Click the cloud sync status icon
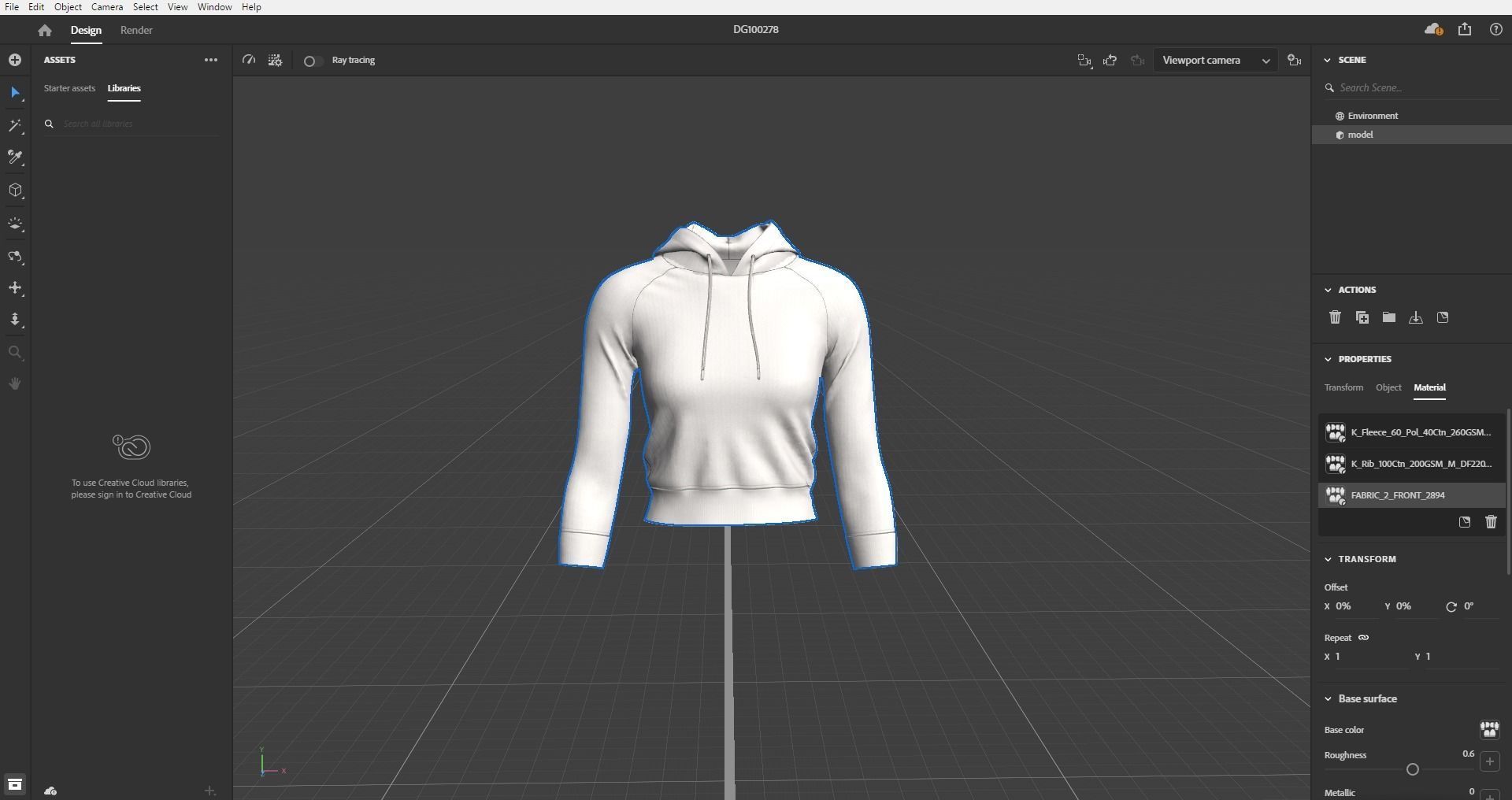The width and height of the screenshot is (1512, 800). click(x=1433, y=29)
